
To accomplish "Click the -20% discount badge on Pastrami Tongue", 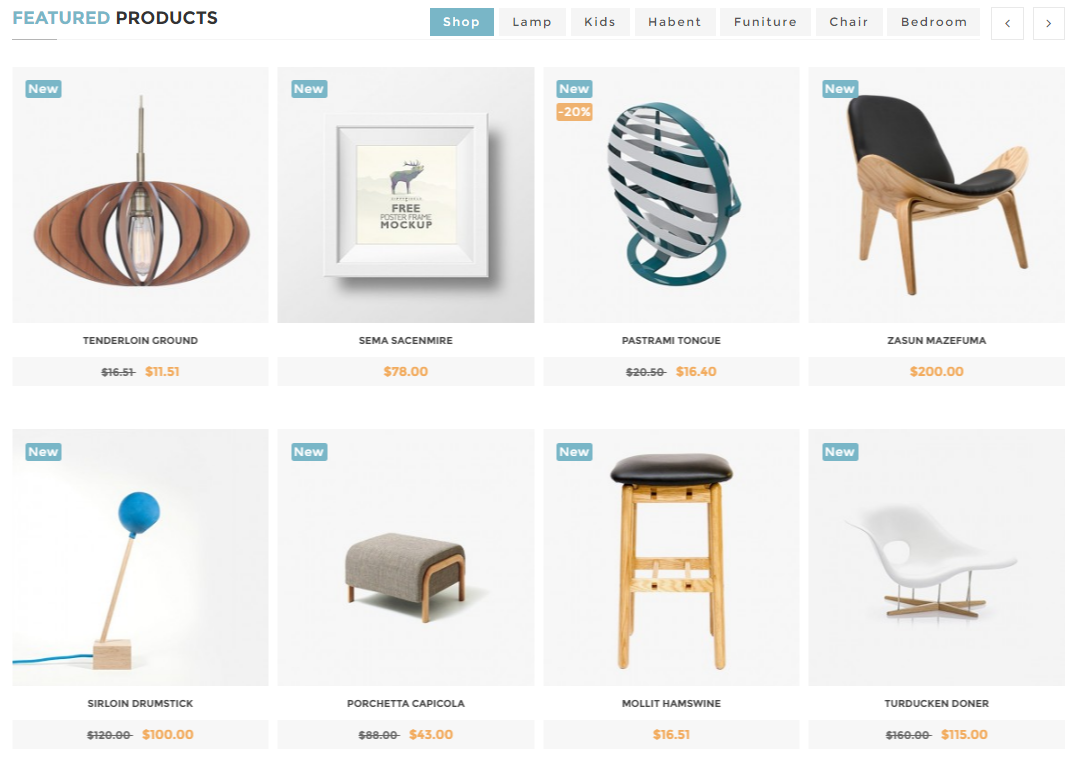I will coord(574,112).
